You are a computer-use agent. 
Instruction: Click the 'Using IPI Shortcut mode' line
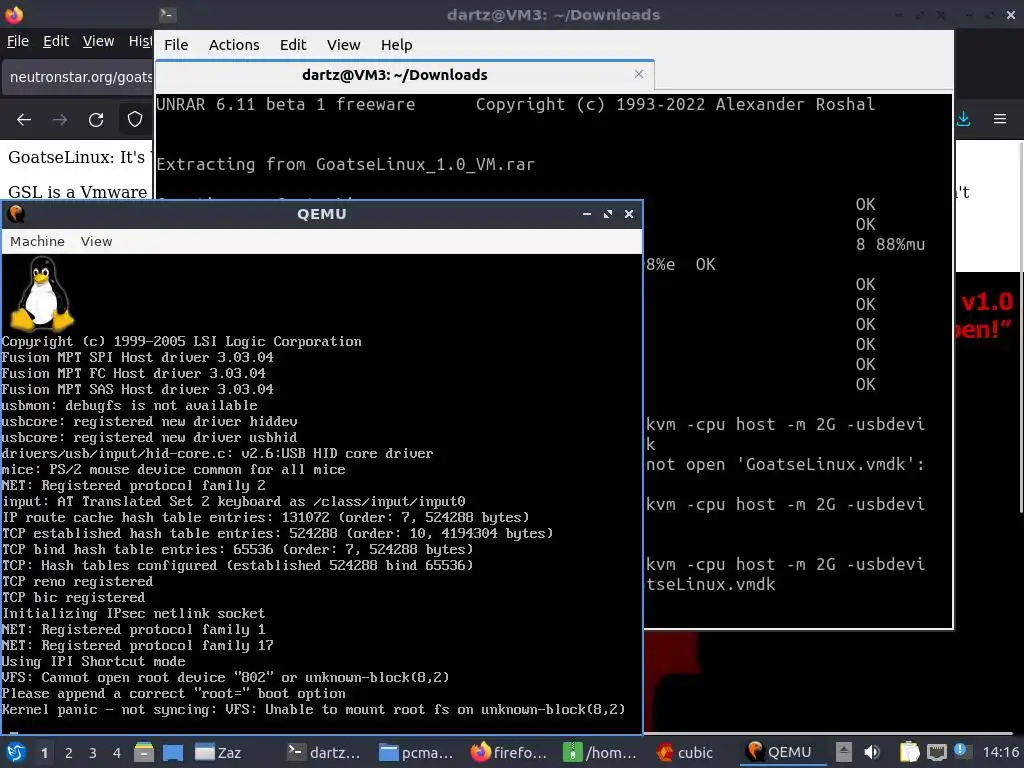pyautogui.click(x=93, y=662)
